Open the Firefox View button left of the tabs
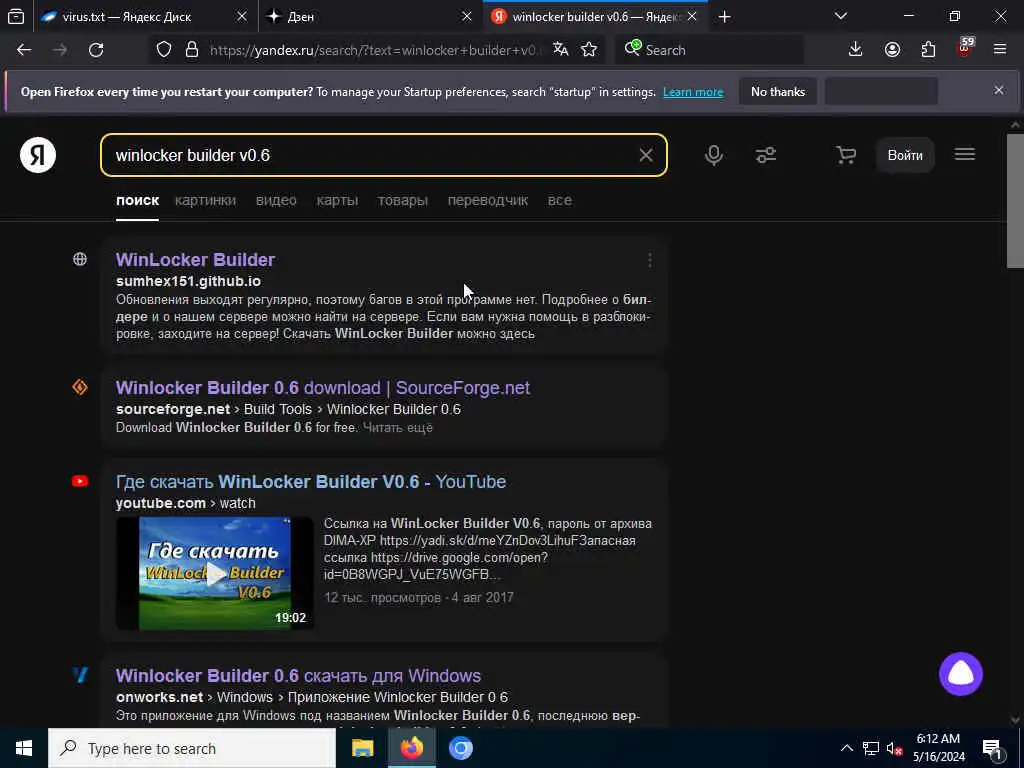 pyautogui.click(x=16, y=17)
